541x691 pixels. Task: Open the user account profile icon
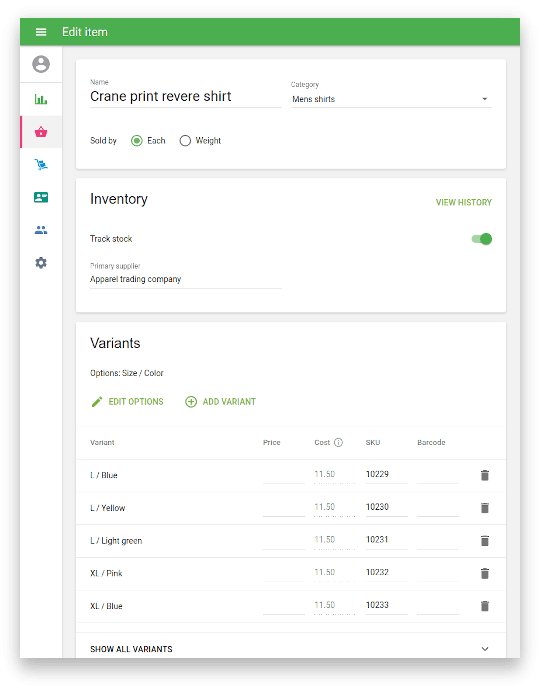[41, 64]
